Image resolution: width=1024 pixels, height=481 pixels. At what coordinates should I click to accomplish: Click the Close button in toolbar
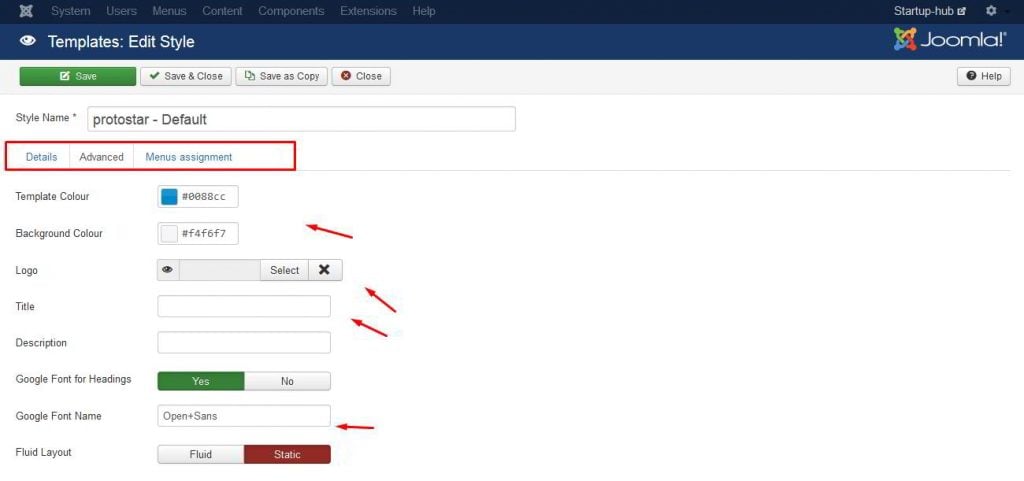pos(361,76)
